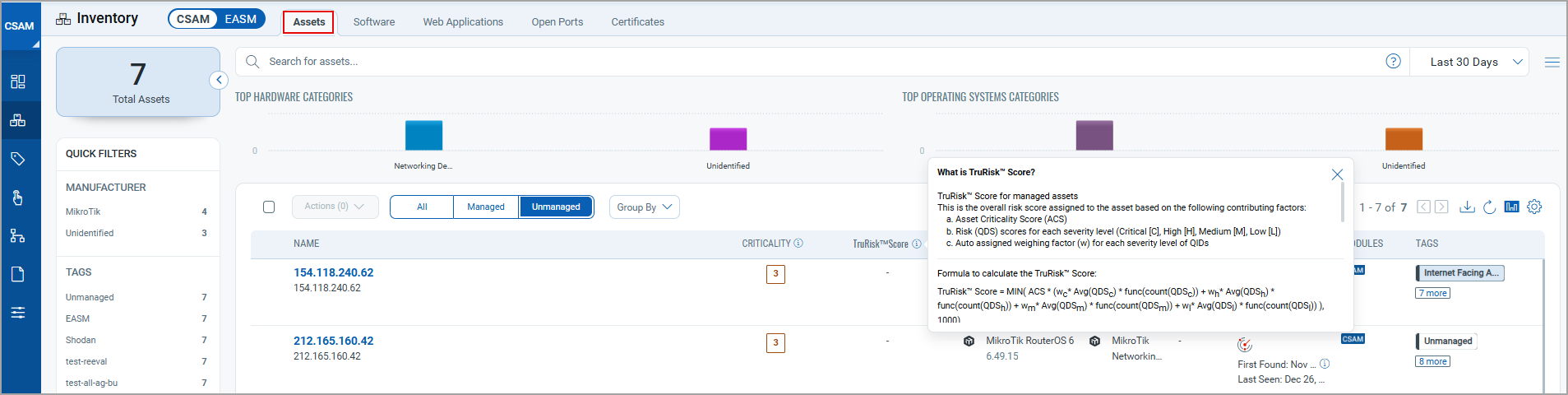Tick the select-all assets checkbox
The height and width of the screenshot is (395, 1568).
269,207
